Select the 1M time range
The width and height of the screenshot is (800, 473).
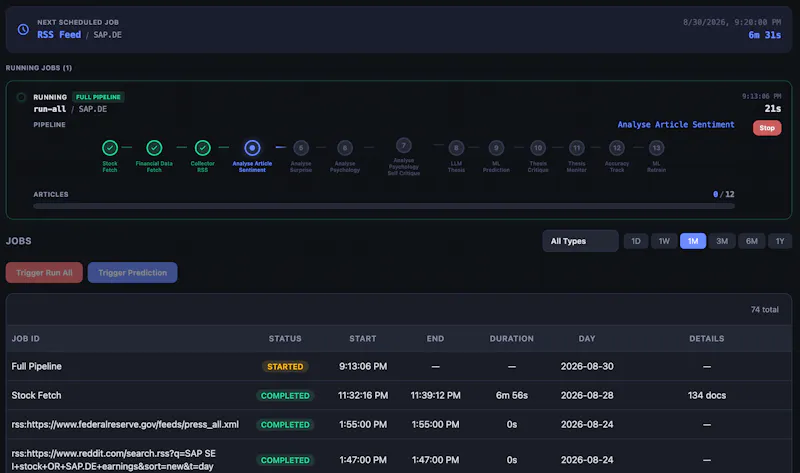pyautogui.click(x=693, y=241)
